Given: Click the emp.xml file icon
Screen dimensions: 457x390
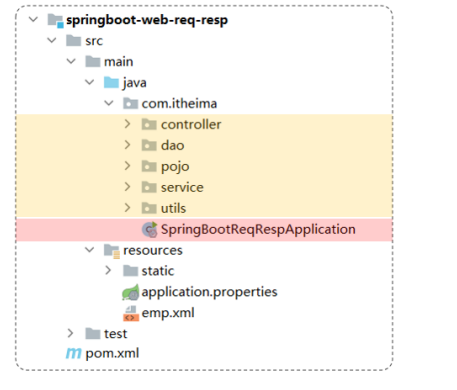Looking at the screenshot, I should (131, 313).
